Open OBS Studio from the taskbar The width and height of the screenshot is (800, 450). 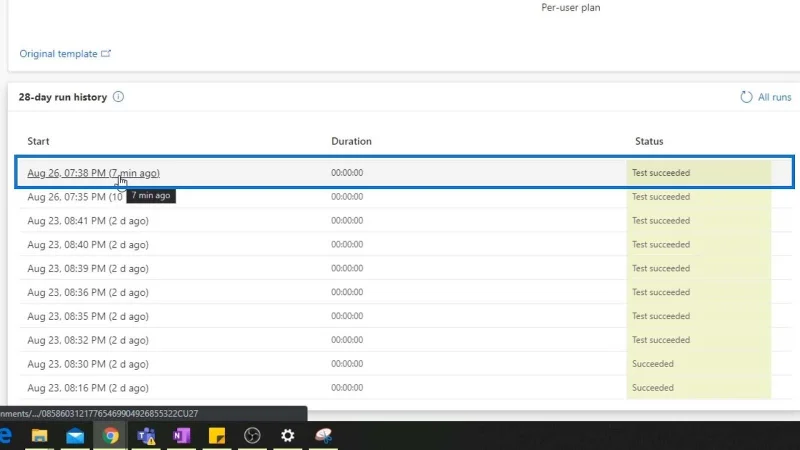click(252, 436)
